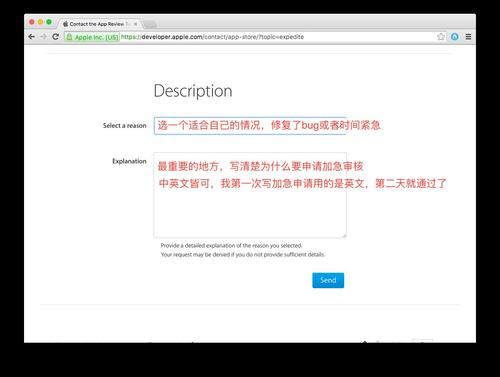Click the address bar URL field
500x377 pixels.
coord(277,37)
